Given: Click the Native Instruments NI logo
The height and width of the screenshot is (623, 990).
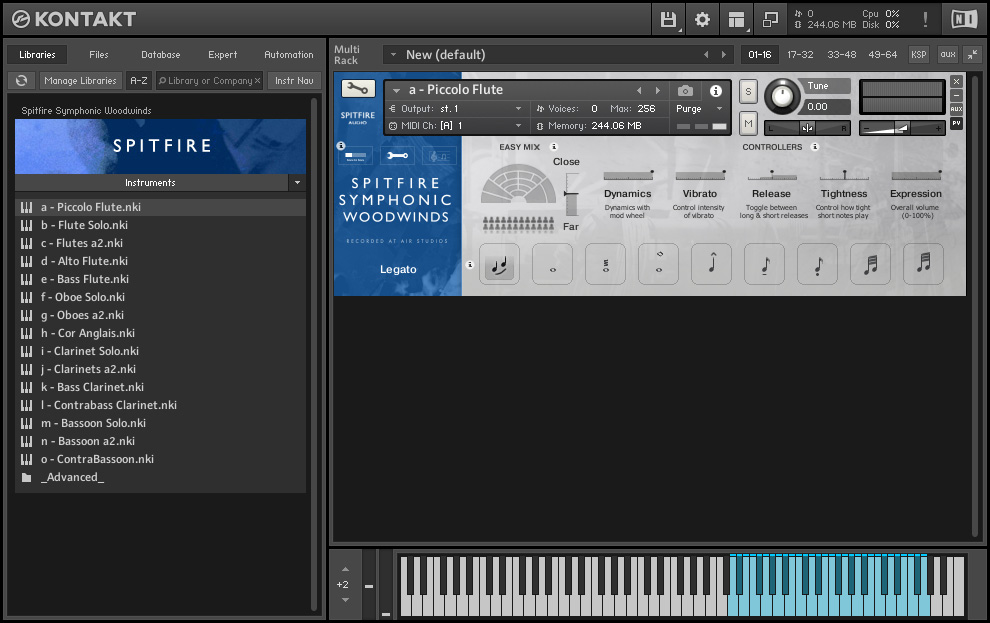Looking at the screenshot, I should pos(964,20).
